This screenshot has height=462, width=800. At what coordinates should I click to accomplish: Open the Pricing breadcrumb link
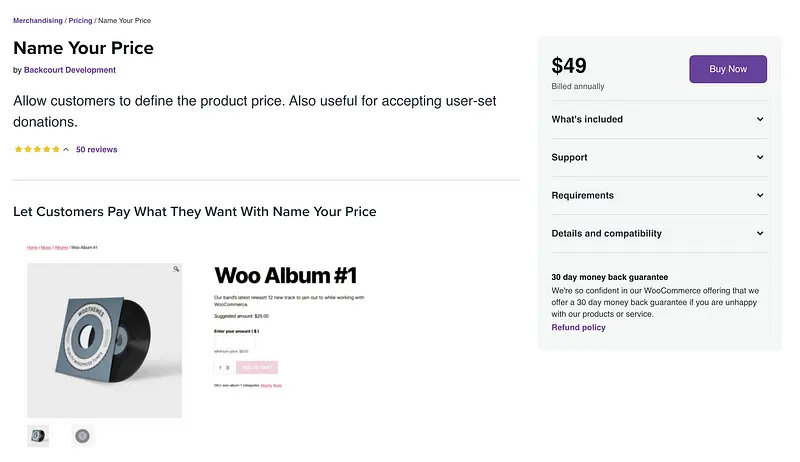[80, 20]
